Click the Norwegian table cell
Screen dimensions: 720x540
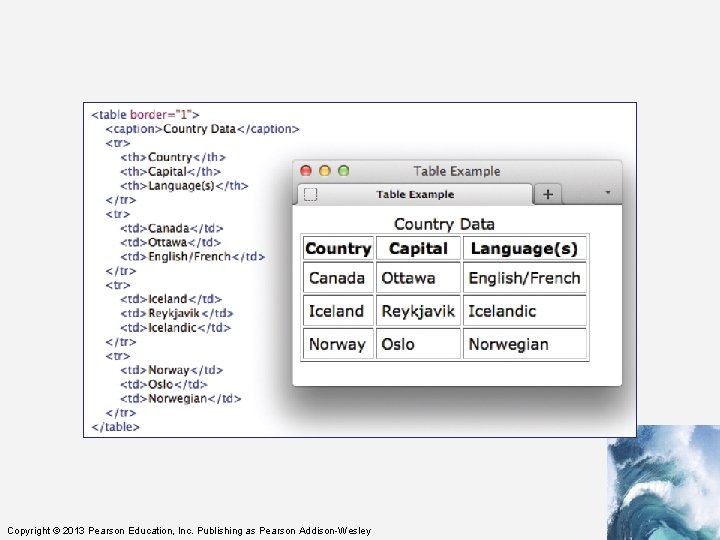pos(524,344)
